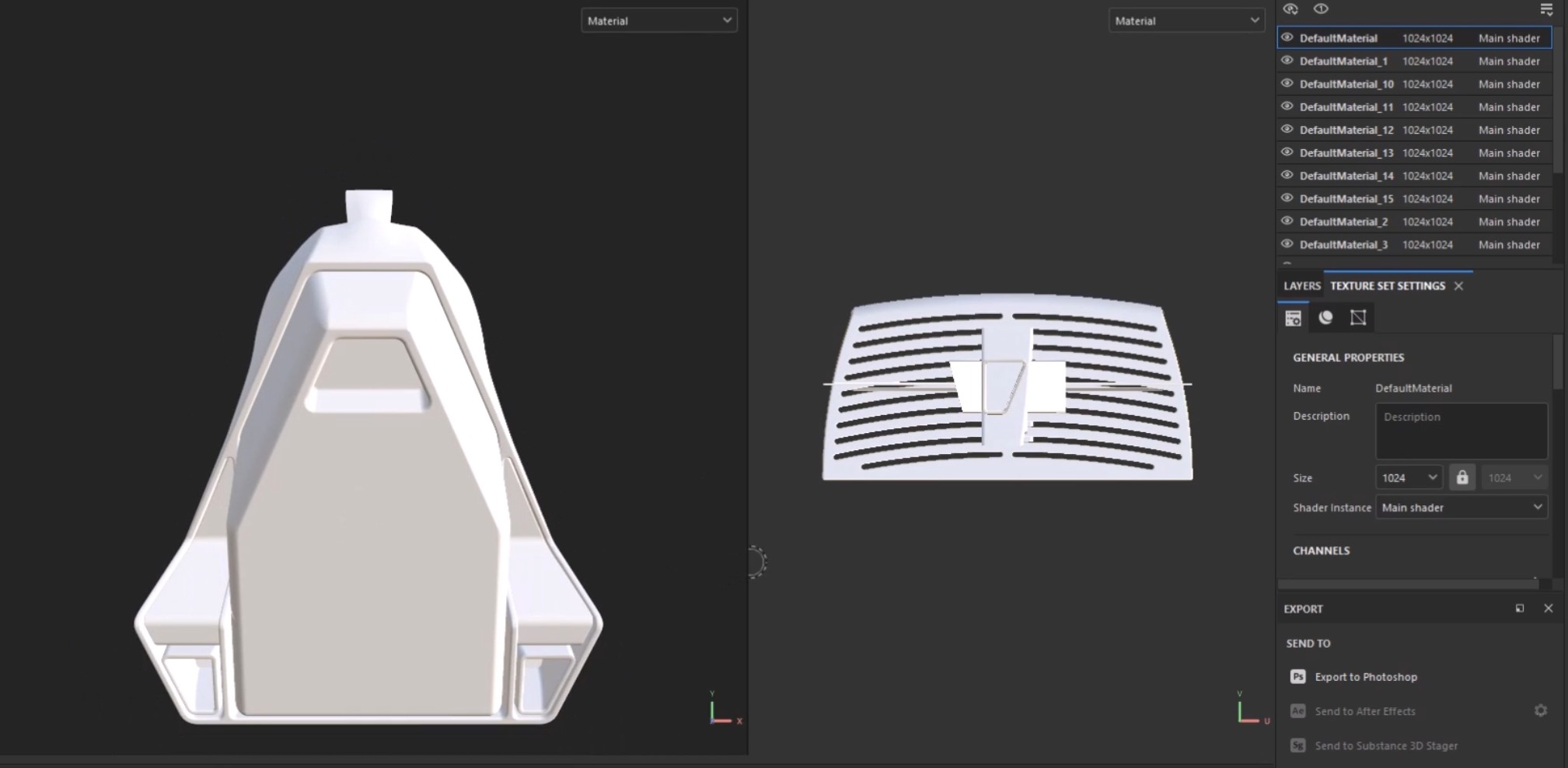
Task: Toggle visibility of DefaultMaterial_13
Action: point(1287,152)
